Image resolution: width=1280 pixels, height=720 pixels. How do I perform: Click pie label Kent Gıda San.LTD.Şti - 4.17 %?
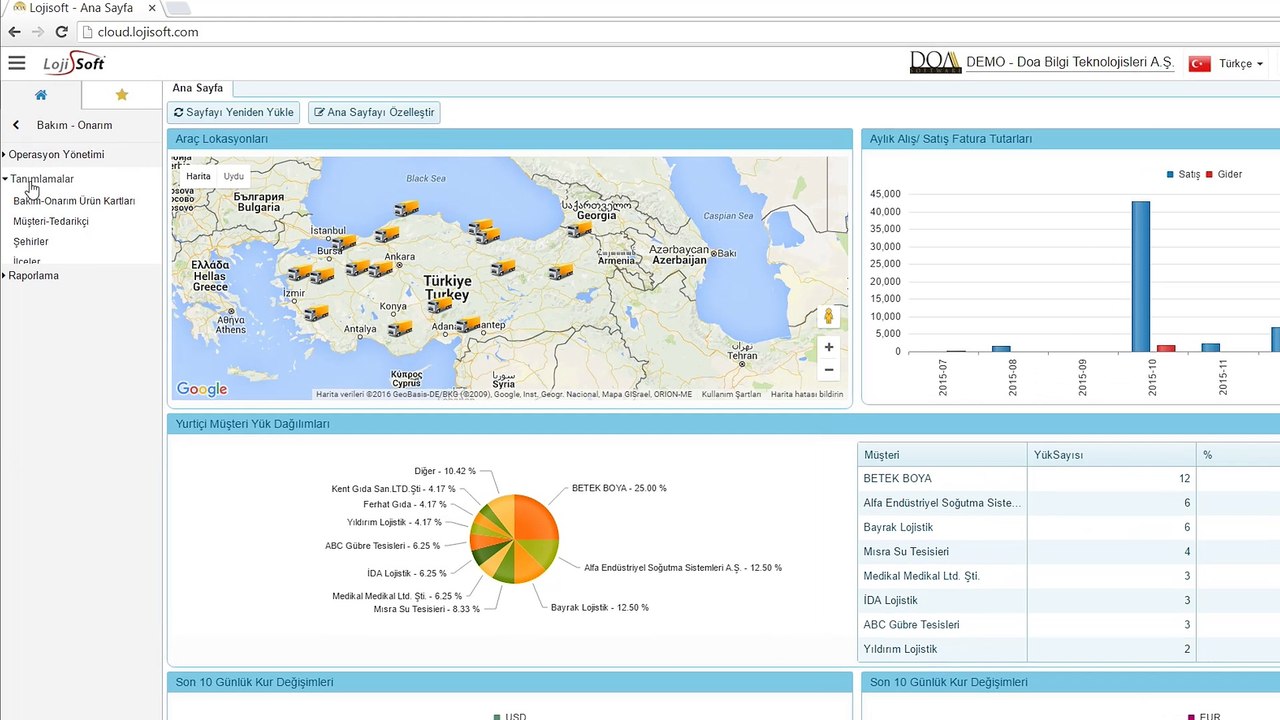393,489
